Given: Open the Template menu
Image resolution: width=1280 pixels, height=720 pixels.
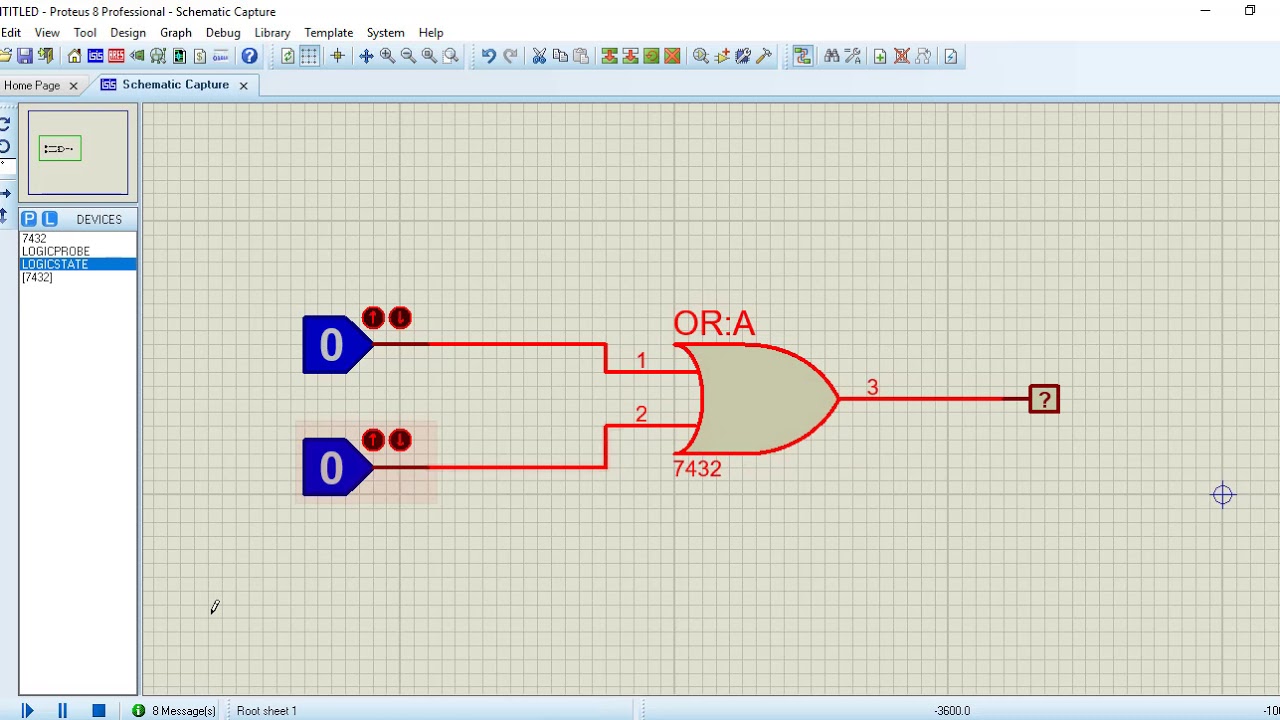Looking at the screenshot, I should tap(329, 33).
